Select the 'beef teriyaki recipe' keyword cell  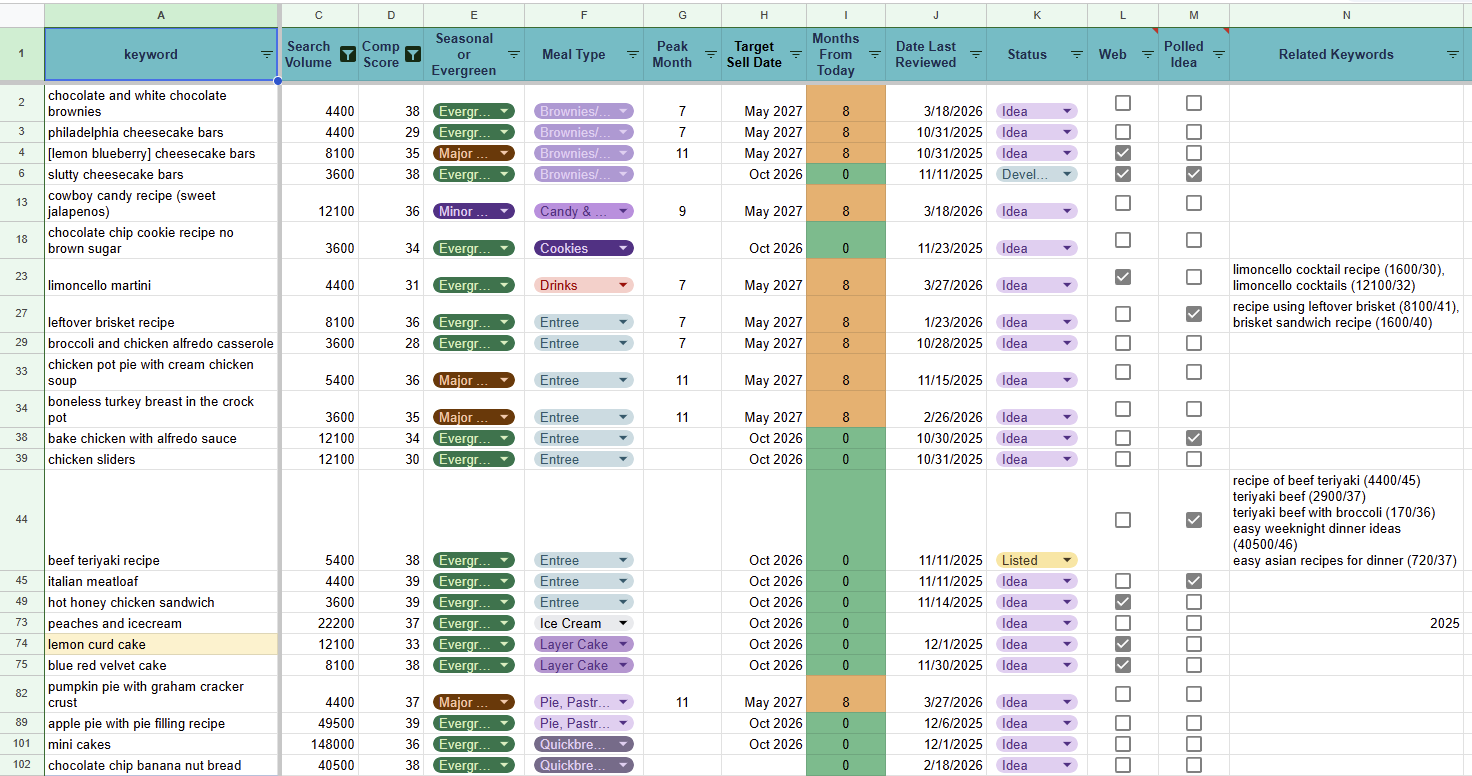(162, 520)
